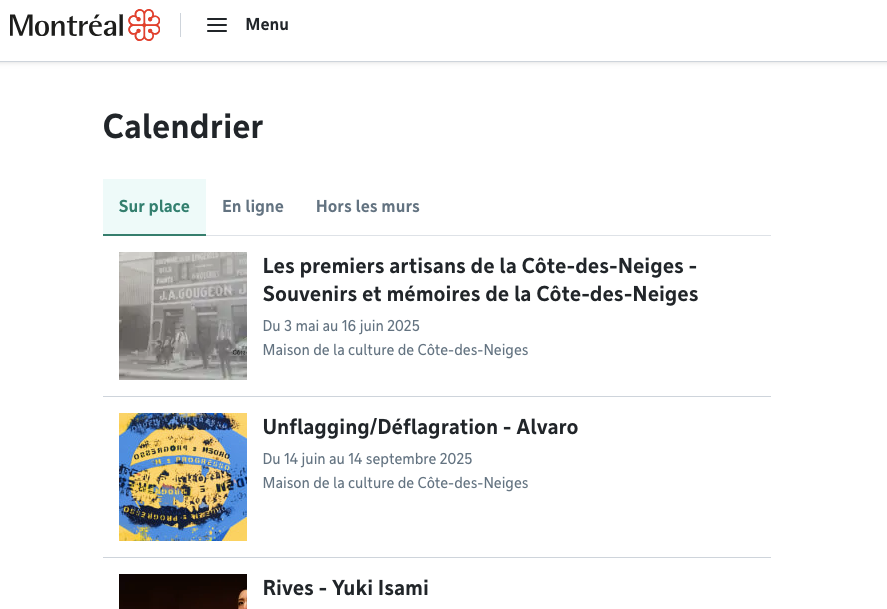Click the venue under Unflagging/Déflagration

point(395,483)
